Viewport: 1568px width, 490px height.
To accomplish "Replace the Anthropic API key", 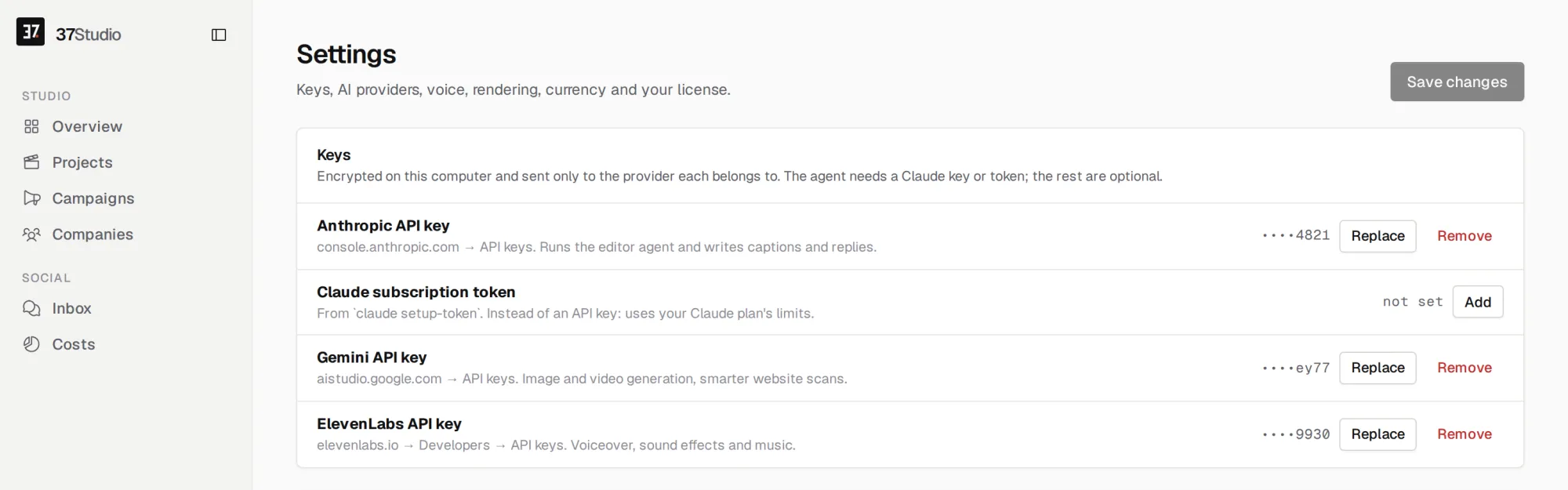I will point(1377,236).
